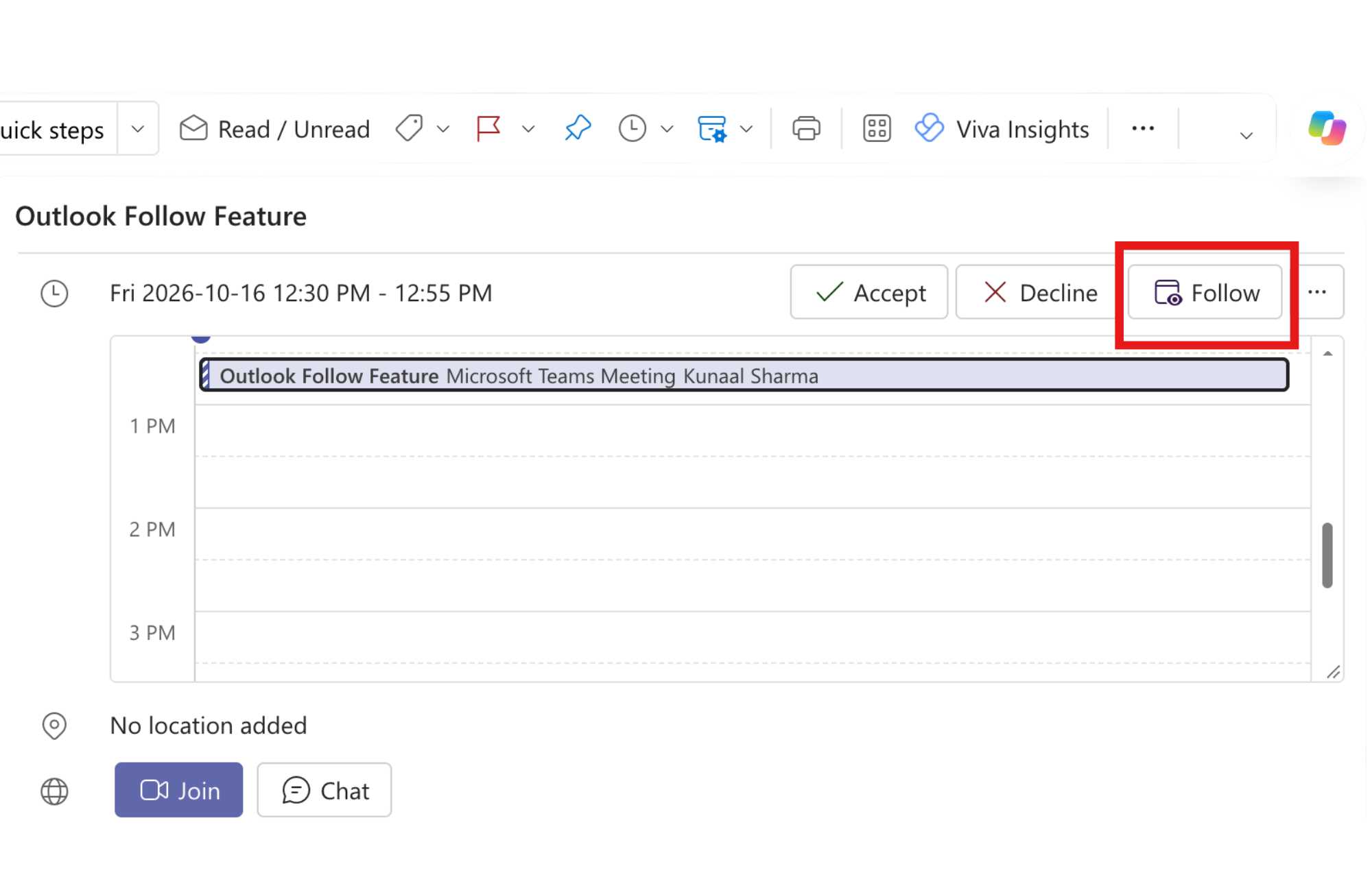Click the Categorize tag icon

409,128
